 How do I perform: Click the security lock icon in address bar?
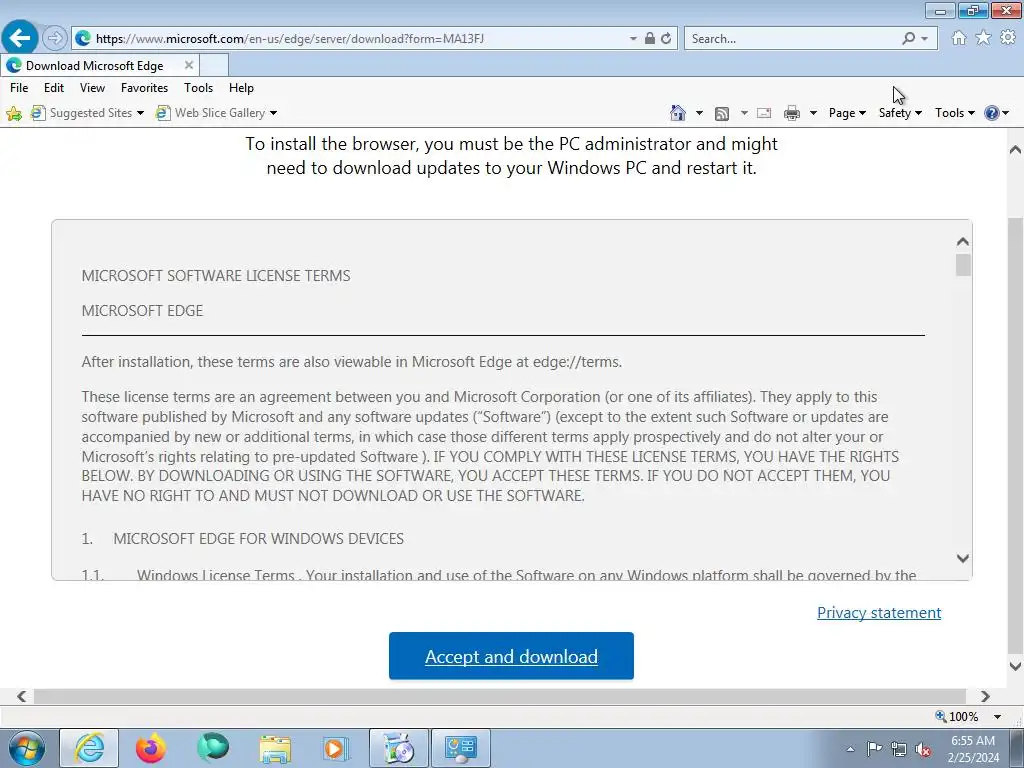(649, 39)
